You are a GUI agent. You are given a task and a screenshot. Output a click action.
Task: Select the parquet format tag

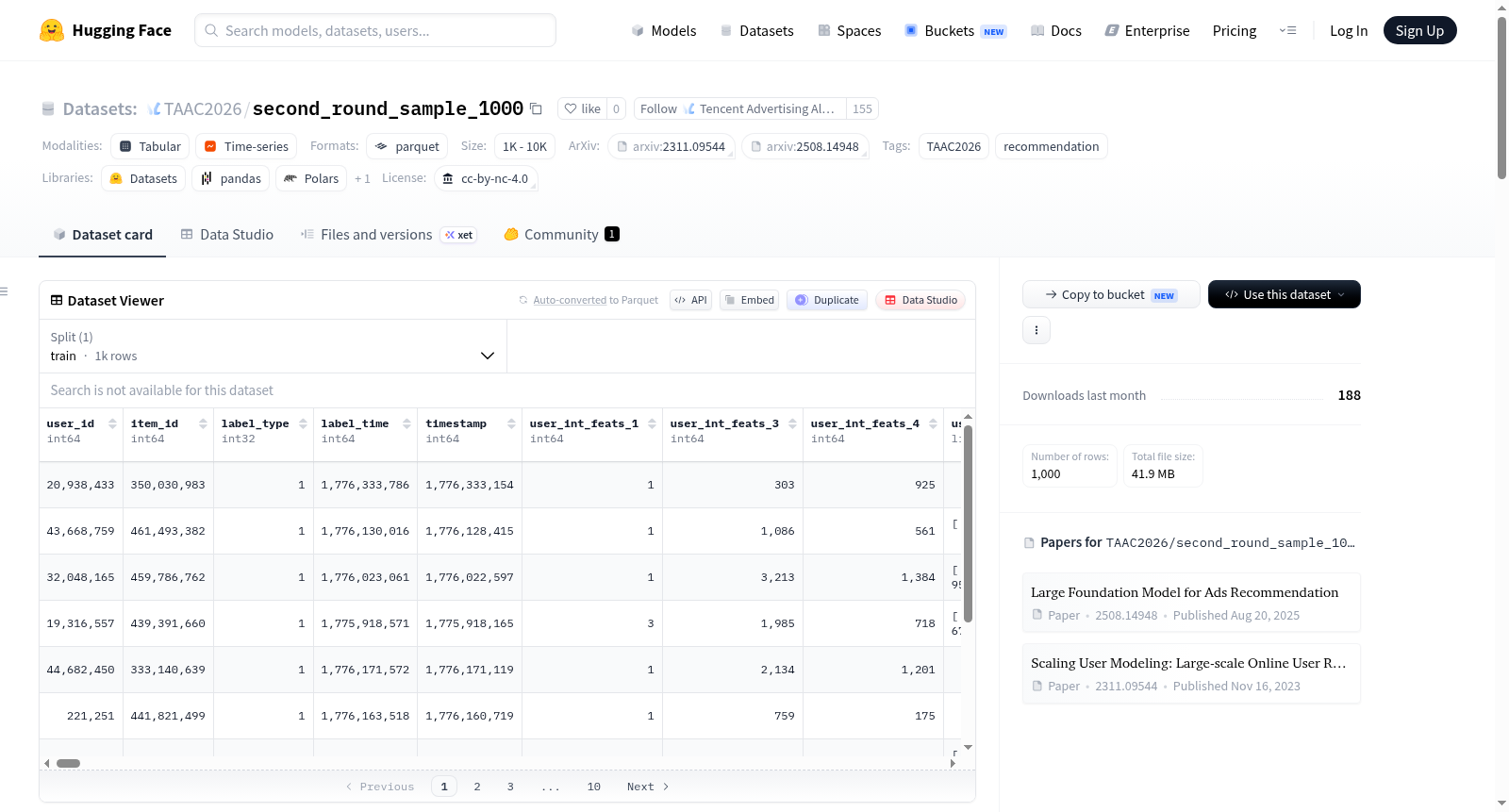coord(407,146)
